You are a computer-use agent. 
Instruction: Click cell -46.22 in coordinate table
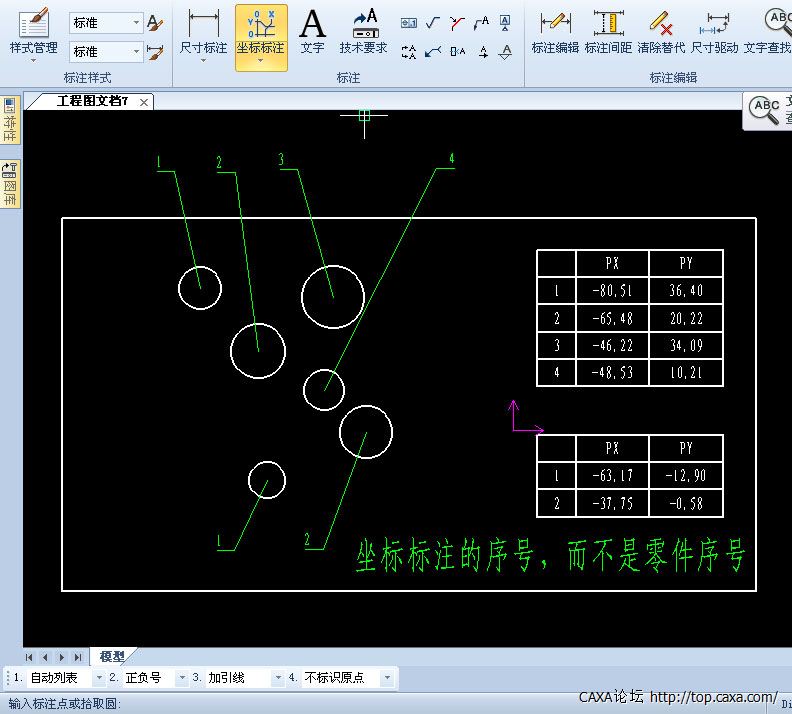pyautogui.click(x=612, y=345)
